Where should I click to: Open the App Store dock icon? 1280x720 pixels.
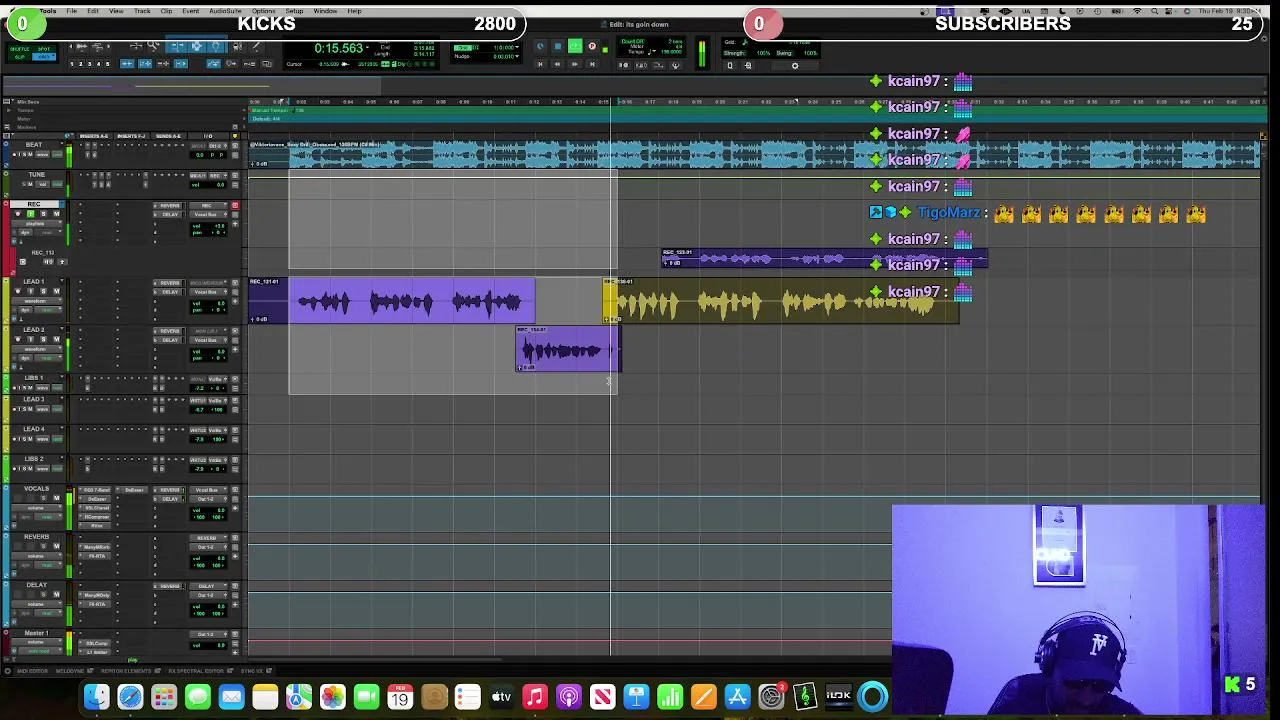(738, 697)
